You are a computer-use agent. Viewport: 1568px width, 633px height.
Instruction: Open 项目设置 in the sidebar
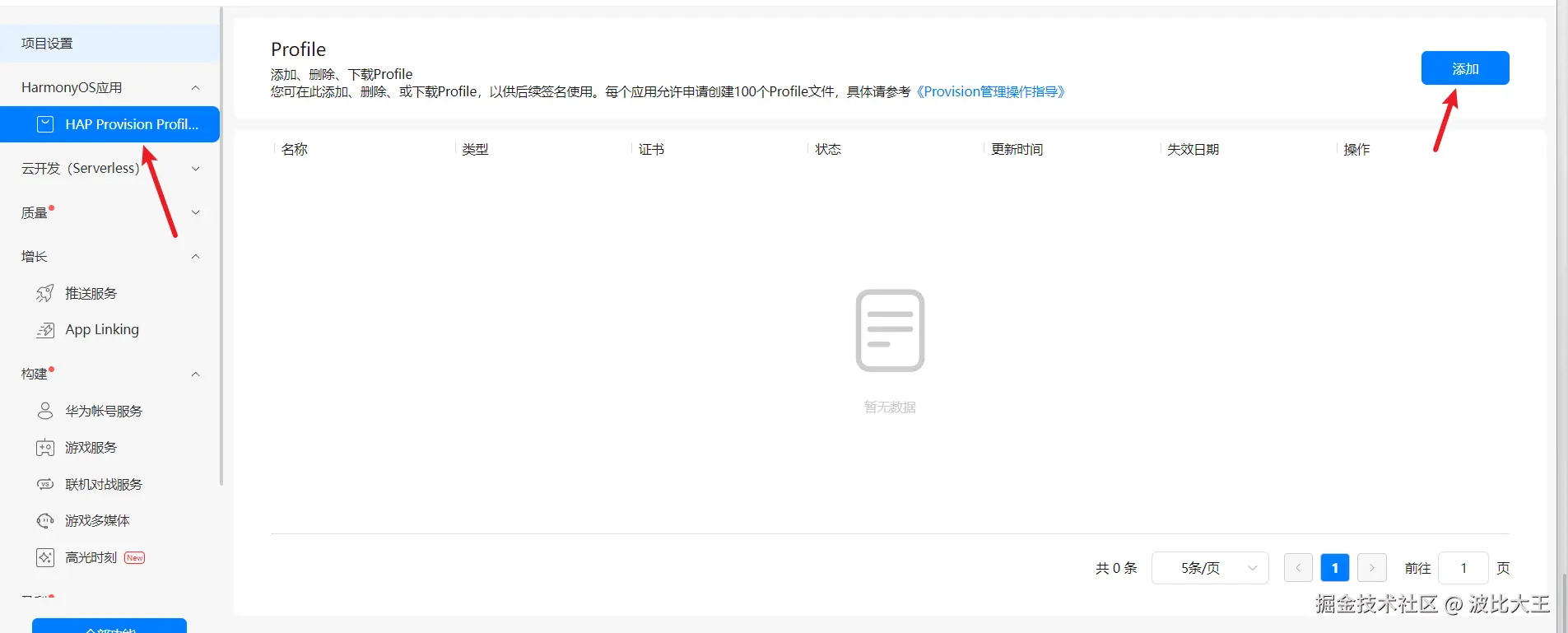109,44
